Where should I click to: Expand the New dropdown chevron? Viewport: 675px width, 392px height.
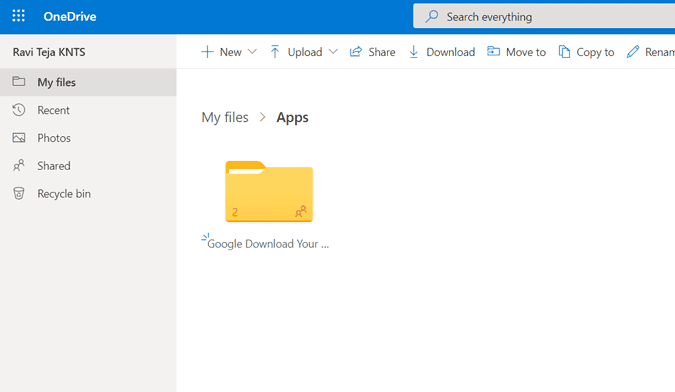[x=252, y=52]
